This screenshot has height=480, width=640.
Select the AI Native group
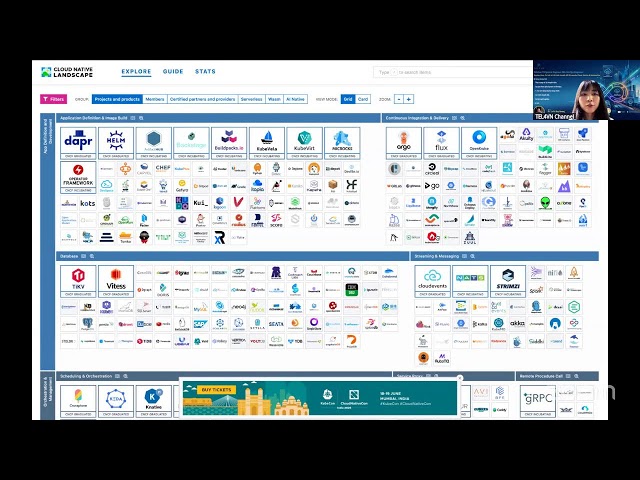click(x=296, y=99)
